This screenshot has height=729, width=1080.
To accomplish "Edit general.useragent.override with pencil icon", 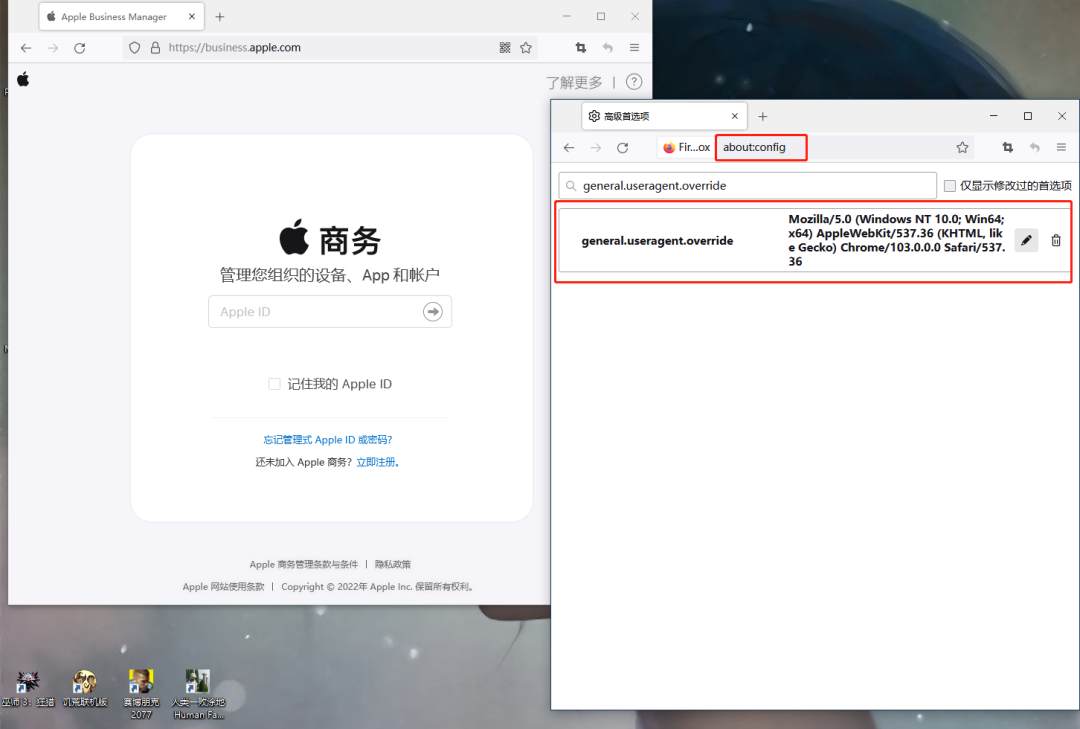I will click(1026, 240).
